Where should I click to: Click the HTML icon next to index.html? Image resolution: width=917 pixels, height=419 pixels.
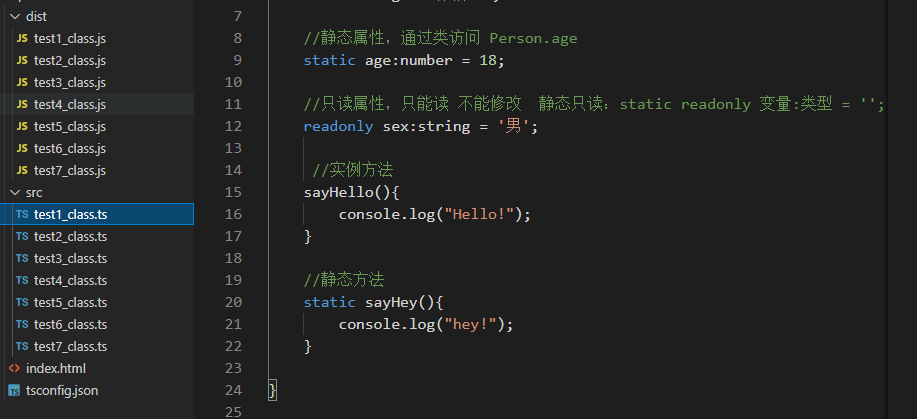coord(14,369)
